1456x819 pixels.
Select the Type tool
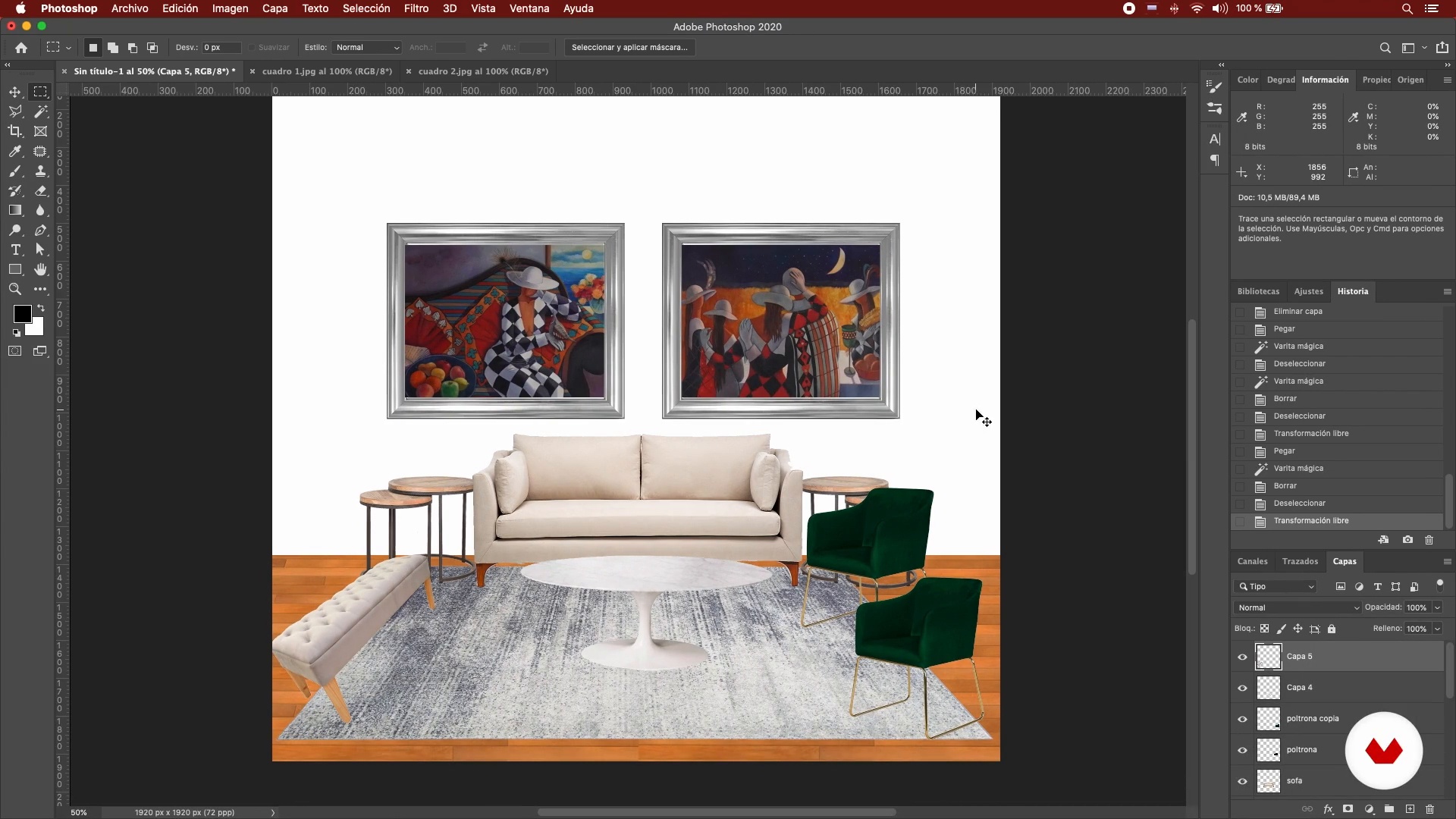[x=15, y=249]
